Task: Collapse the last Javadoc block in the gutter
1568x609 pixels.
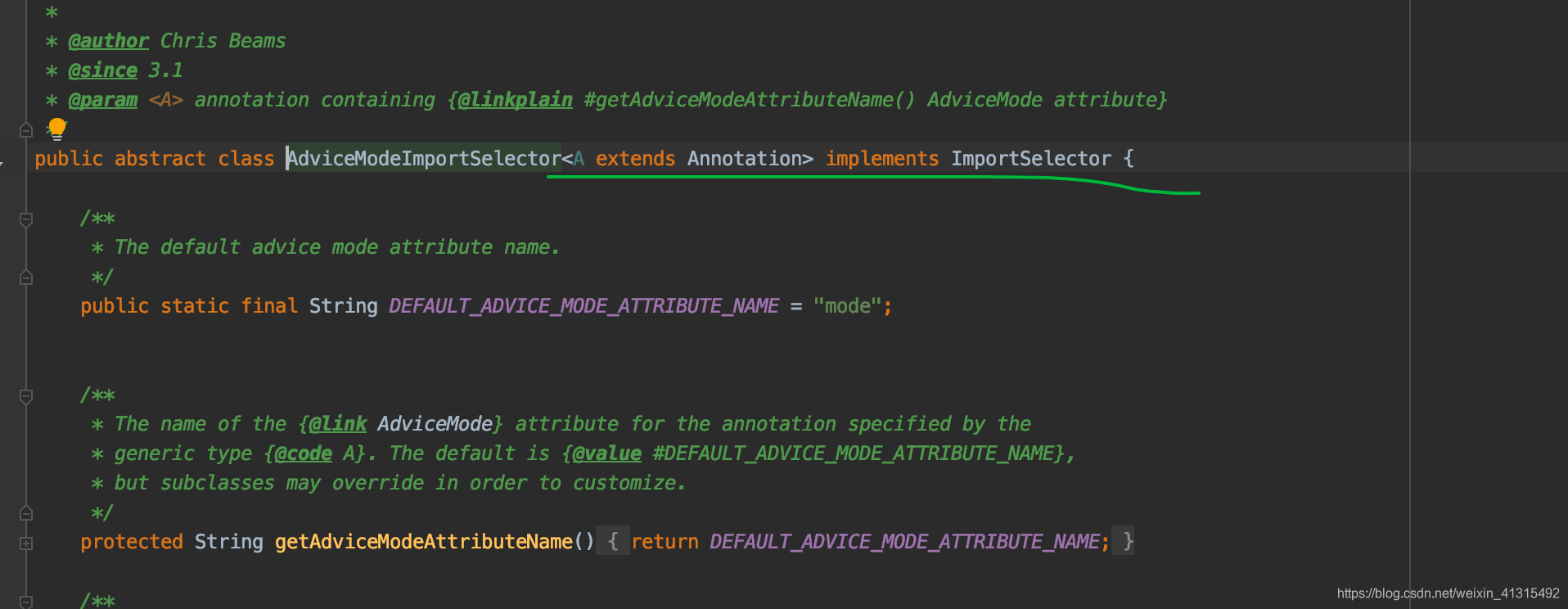Action: click(26, 602)
